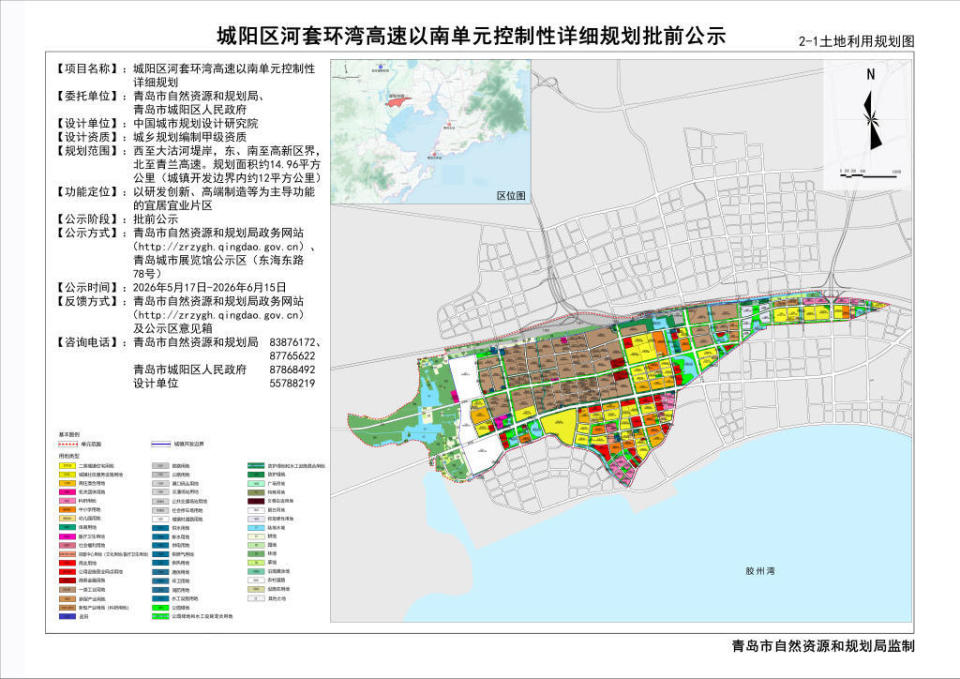Click the sheet label 2-1土地利用规划图
The image size is (960, 679).
856,41
